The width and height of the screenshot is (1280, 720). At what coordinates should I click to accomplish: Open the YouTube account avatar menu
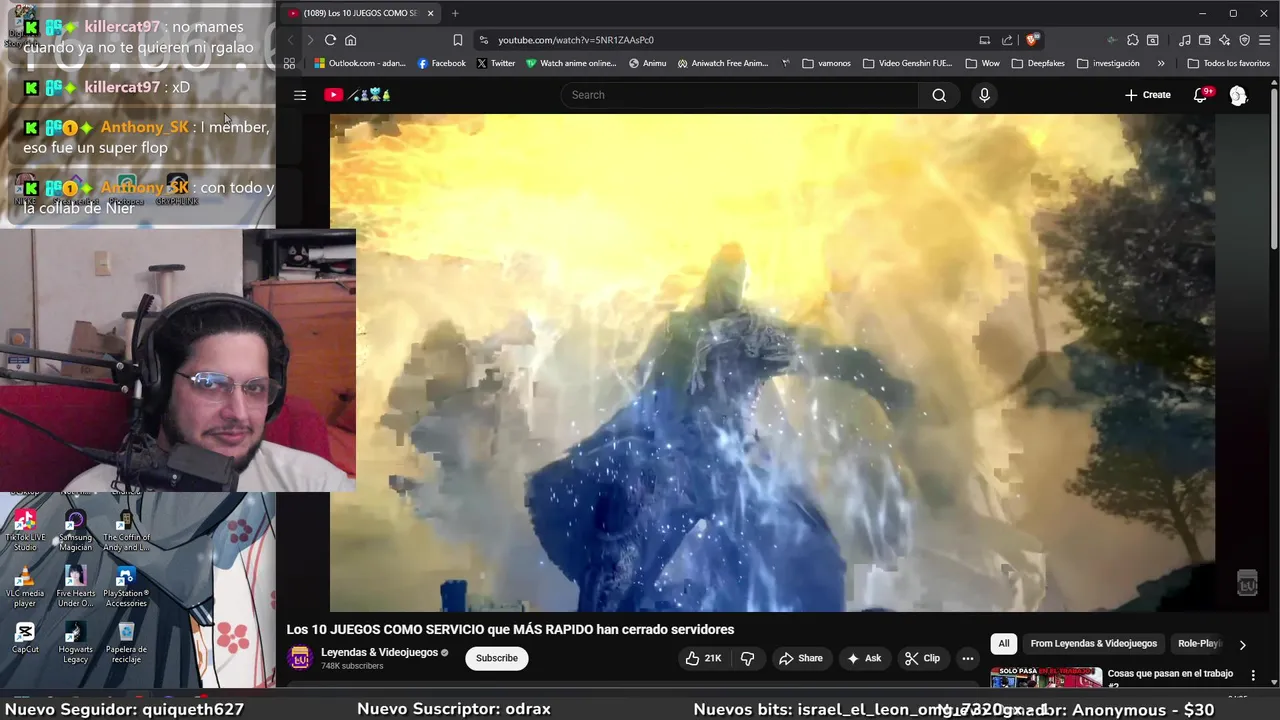(1239, 95)
